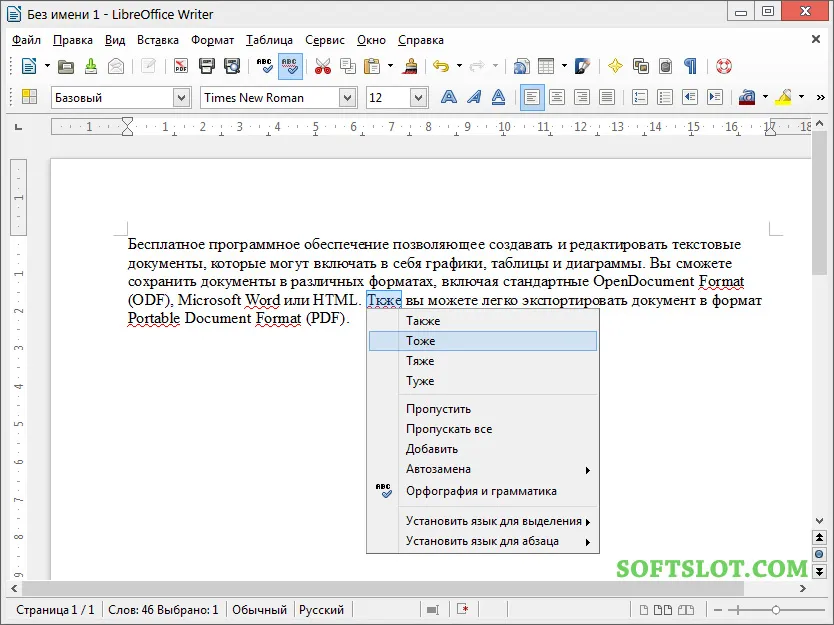
Task: Toggle justified paragraph alignment
Action: point(607,97)
